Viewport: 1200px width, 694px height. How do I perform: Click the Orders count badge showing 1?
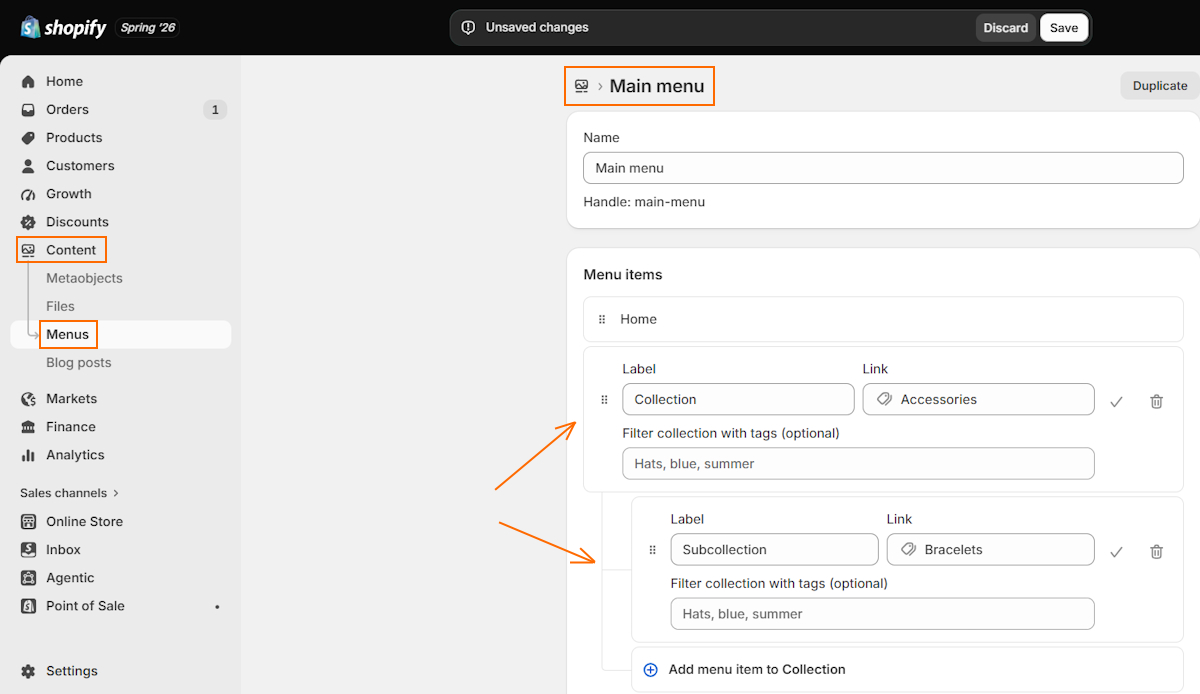coord(215,110)
